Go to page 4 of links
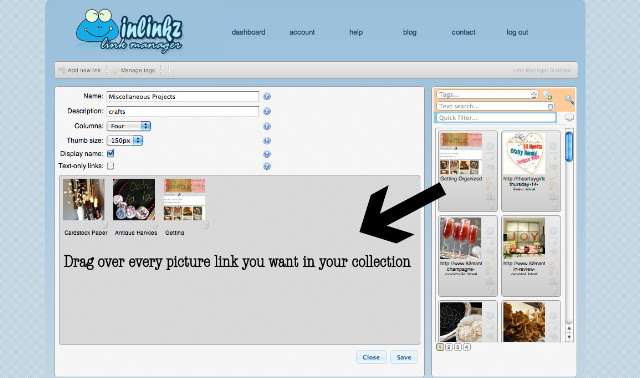 click(x=467, y=347)
